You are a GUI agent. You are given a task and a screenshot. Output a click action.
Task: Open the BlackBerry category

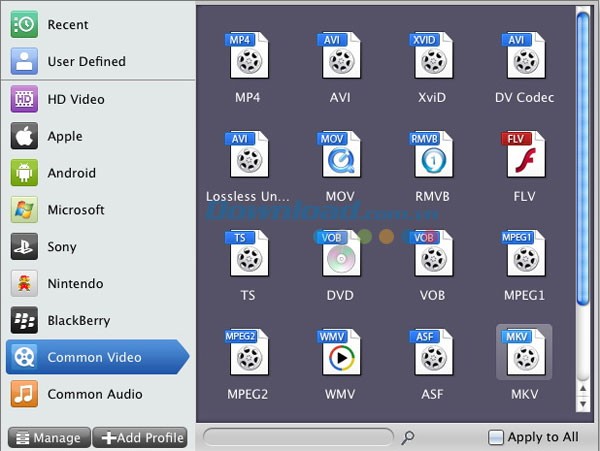pyautogui.click(x=98, y=320)
